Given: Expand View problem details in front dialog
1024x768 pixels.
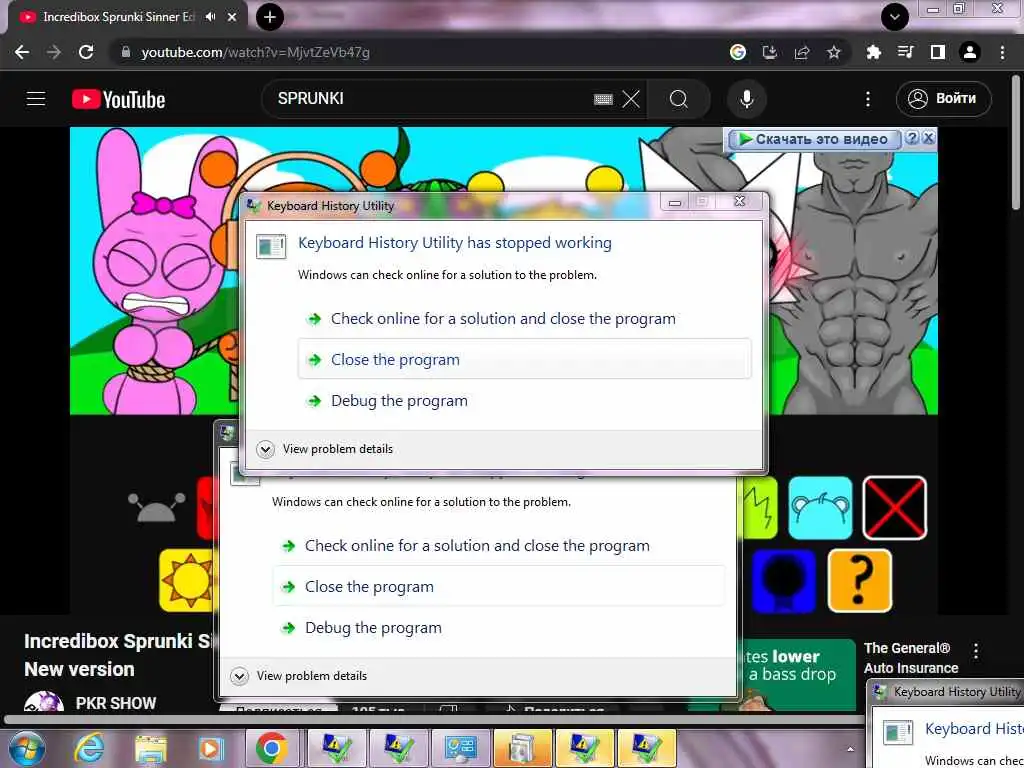Looking at the screenshot, I should (x=325, y=449).
